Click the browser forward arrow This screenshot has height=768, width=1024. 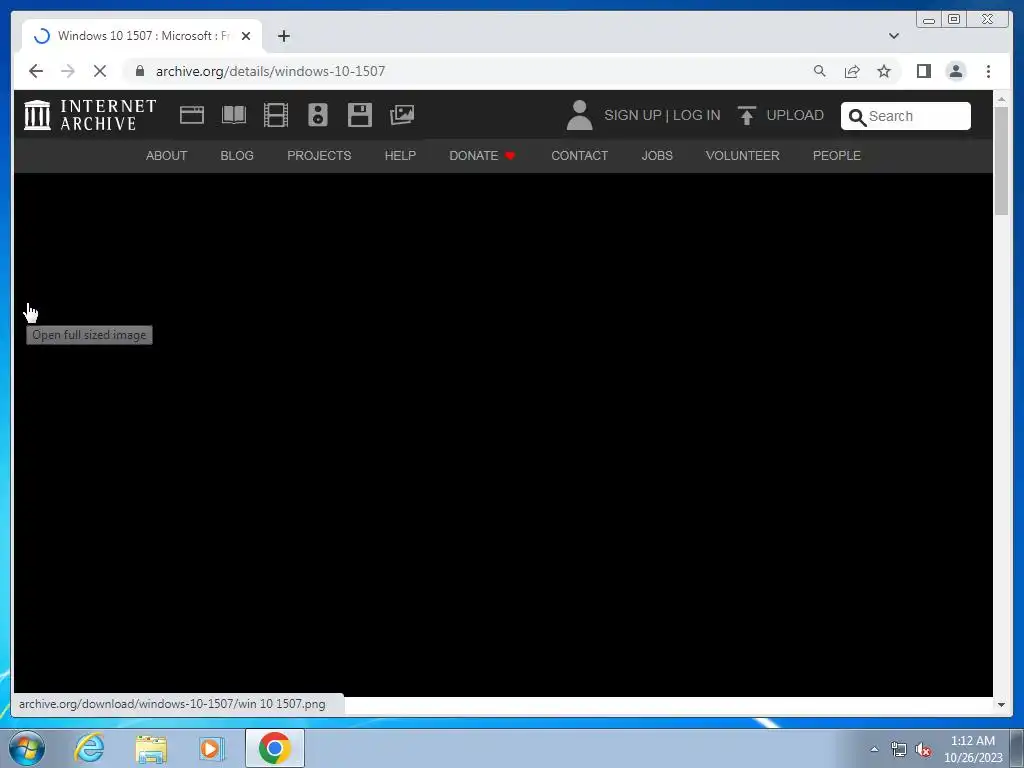(x=68, y=71)
